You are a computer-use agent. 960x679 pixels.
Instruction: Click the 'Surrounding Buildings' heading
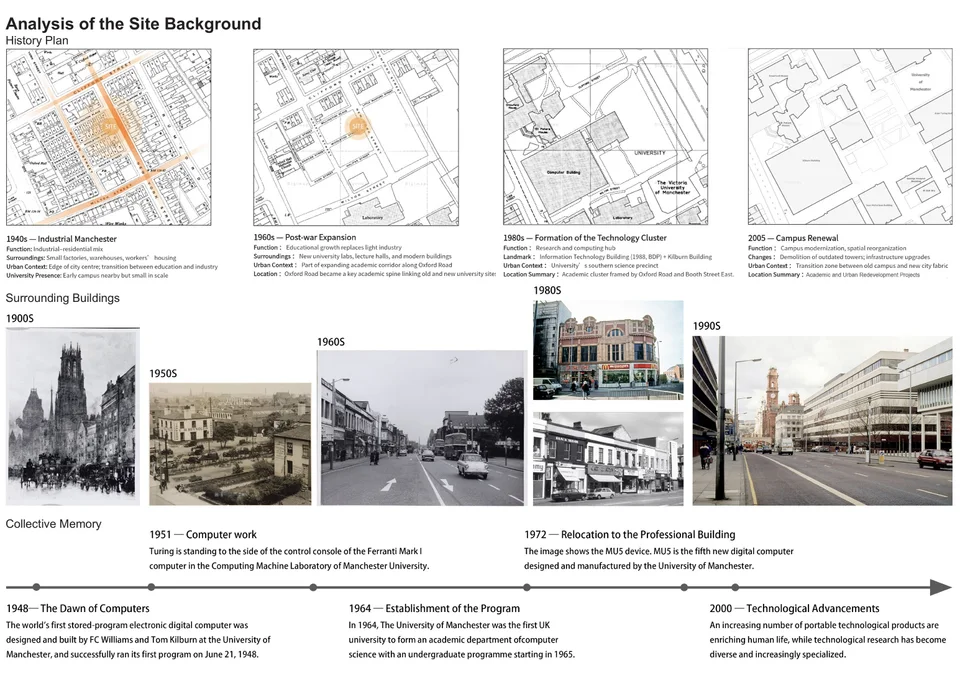click(62, 298)
